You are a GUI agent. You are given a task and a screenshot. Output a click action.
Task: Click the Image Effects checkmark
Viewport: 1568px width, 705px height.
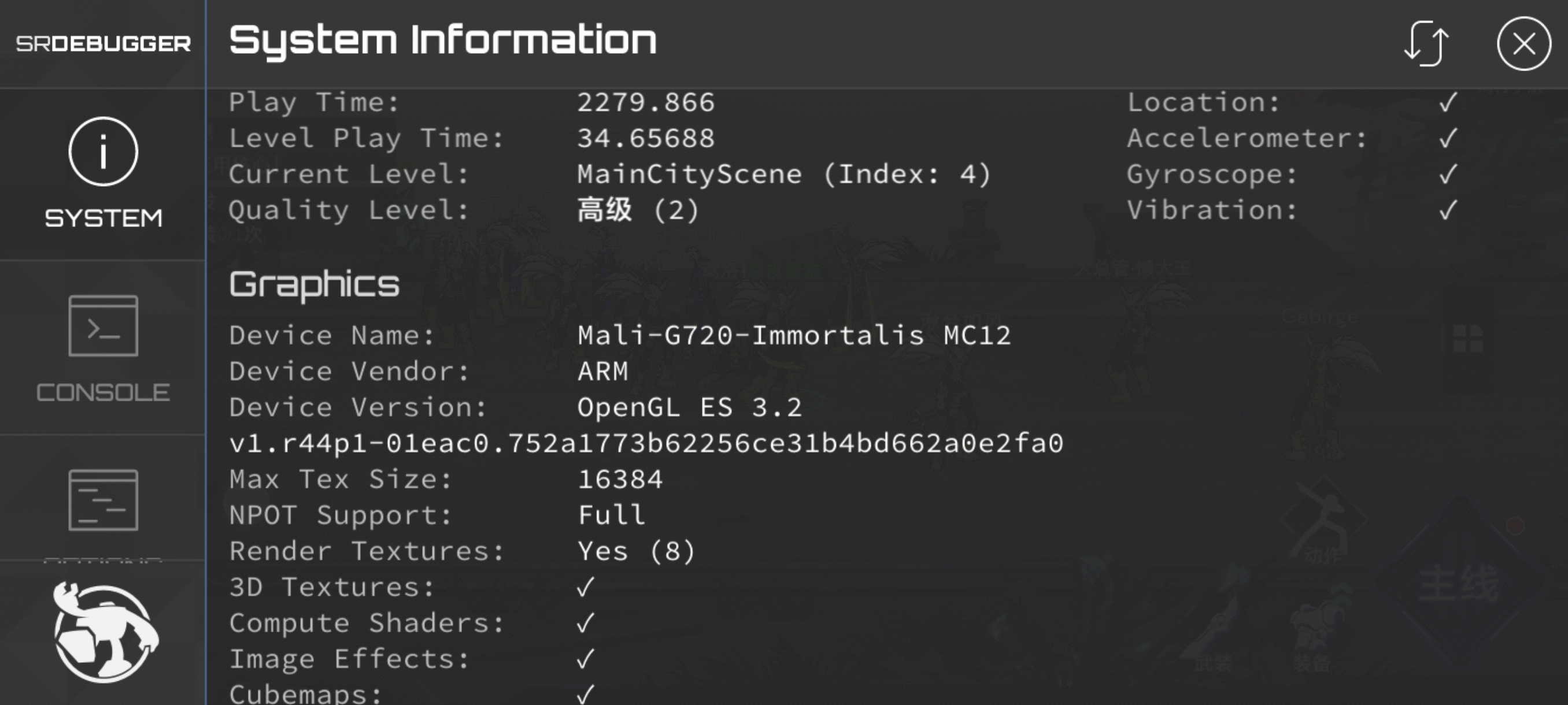(x=586, y=659)
